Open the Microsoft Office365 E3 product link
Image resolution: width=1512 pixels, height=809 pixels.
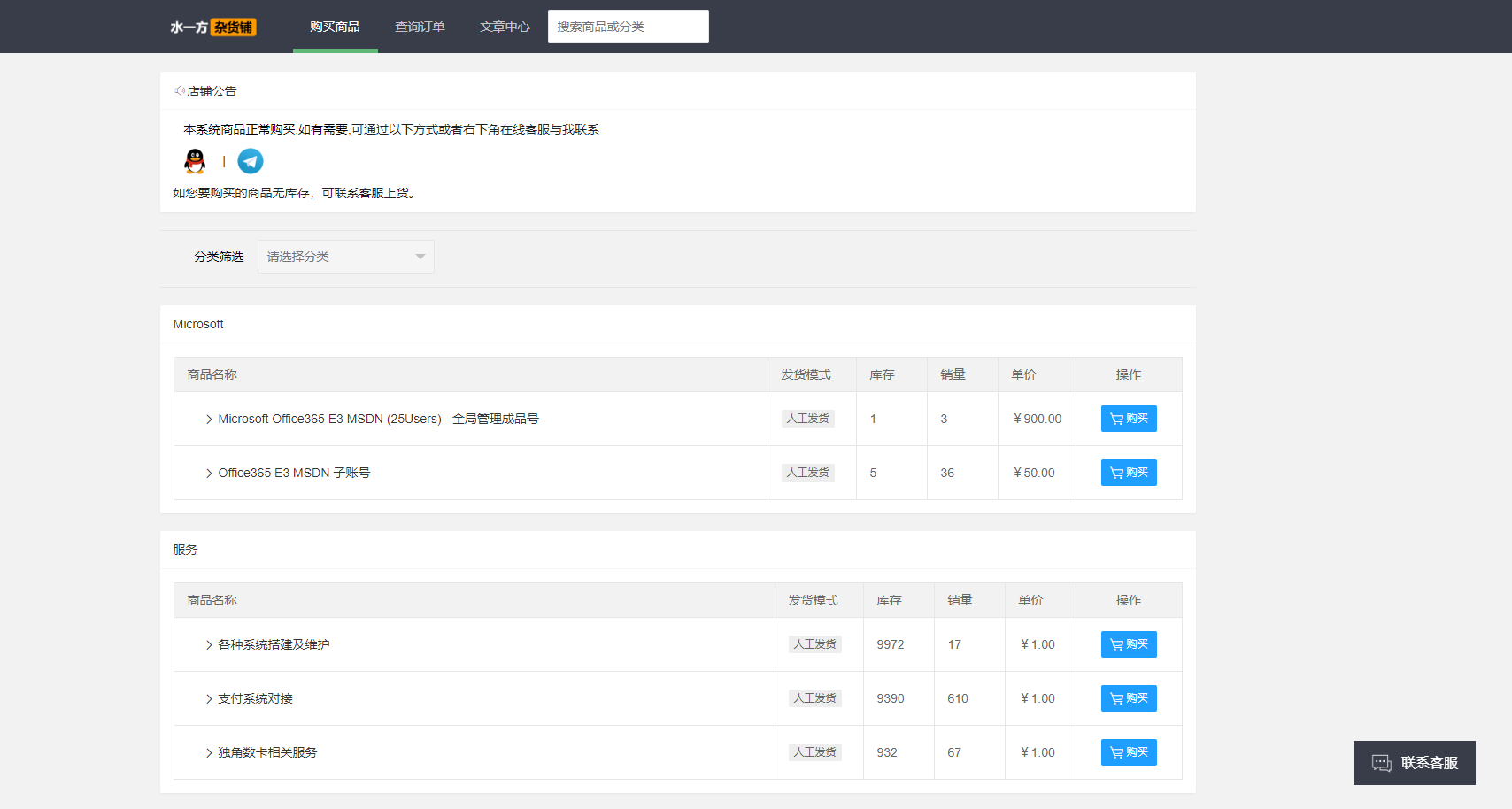pyautogui.click(x=379, y=419)
